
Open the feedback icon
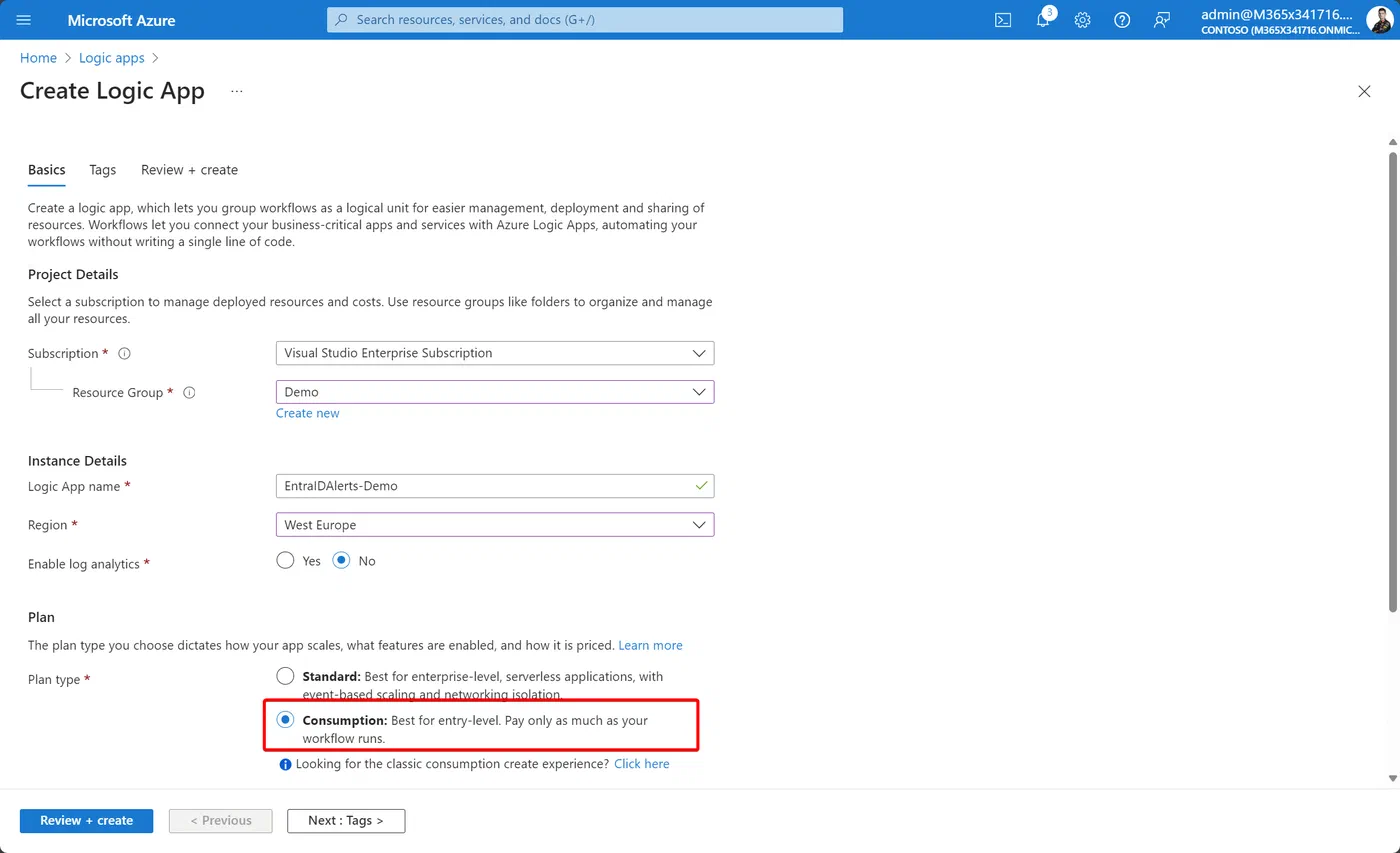click(1162, 20)
